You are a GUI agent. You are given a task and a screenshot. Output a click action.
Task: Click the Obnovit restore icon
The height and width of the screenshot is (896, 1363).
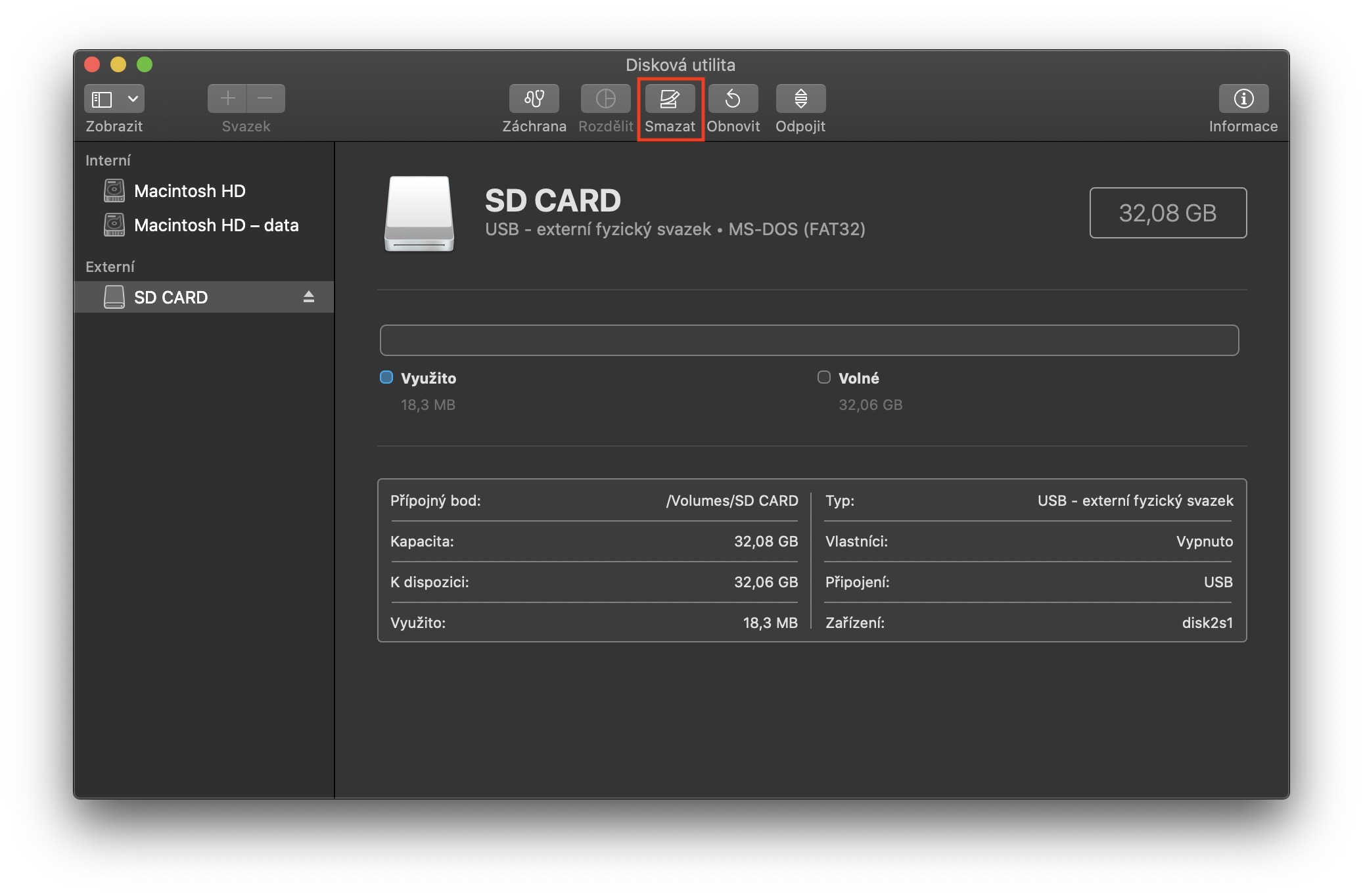click(733, 99)
